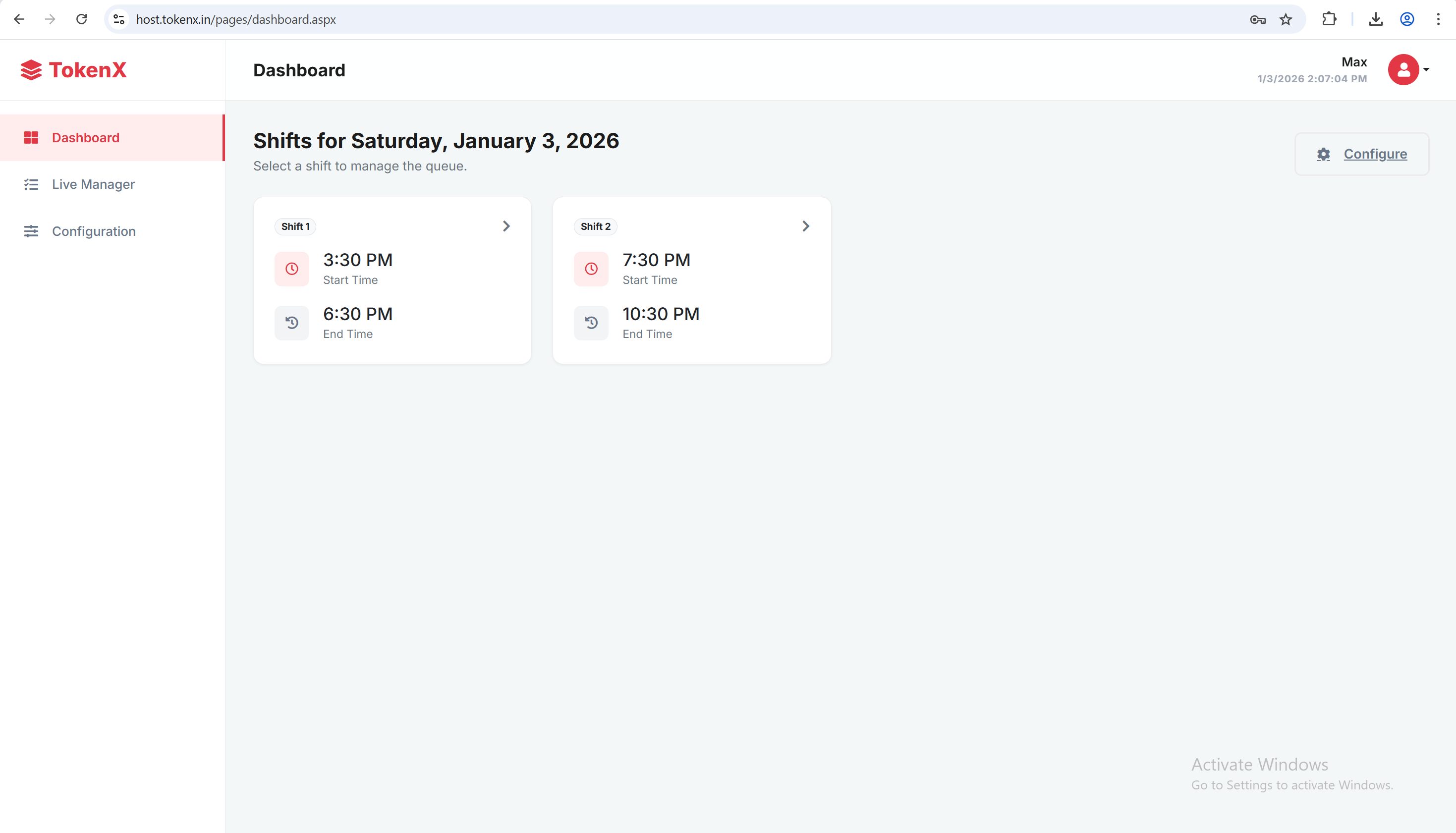1456x833 pixels.
Task: Click the history icon next to Shift 1 end time
Action: click(x=292, y=323)
